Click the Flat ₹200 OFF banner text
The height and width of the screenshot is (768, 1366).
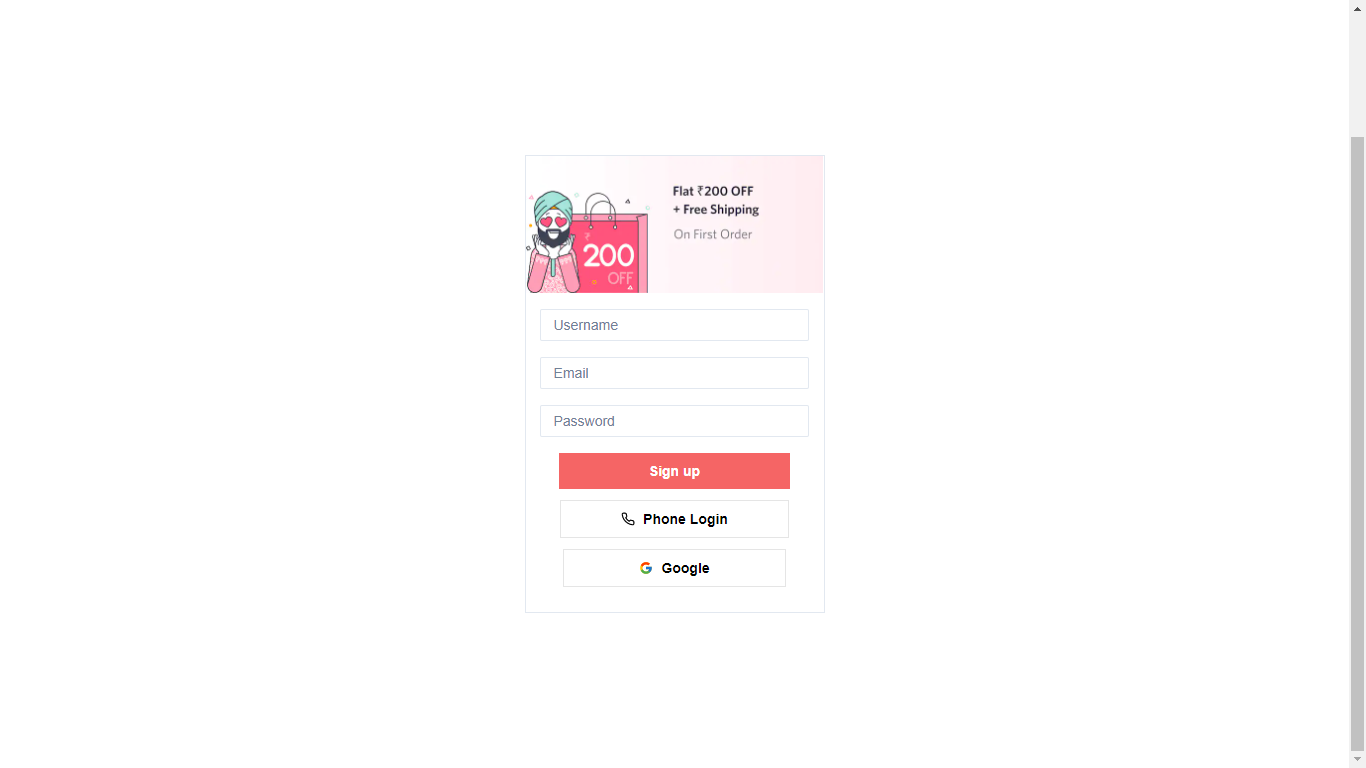713,191
